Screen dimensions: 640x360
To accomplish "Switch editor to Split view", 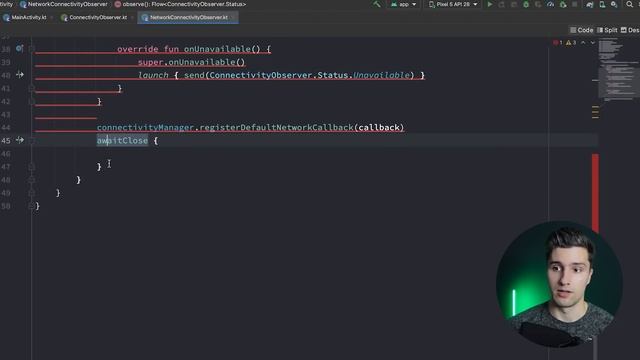I will coord(607,30).
